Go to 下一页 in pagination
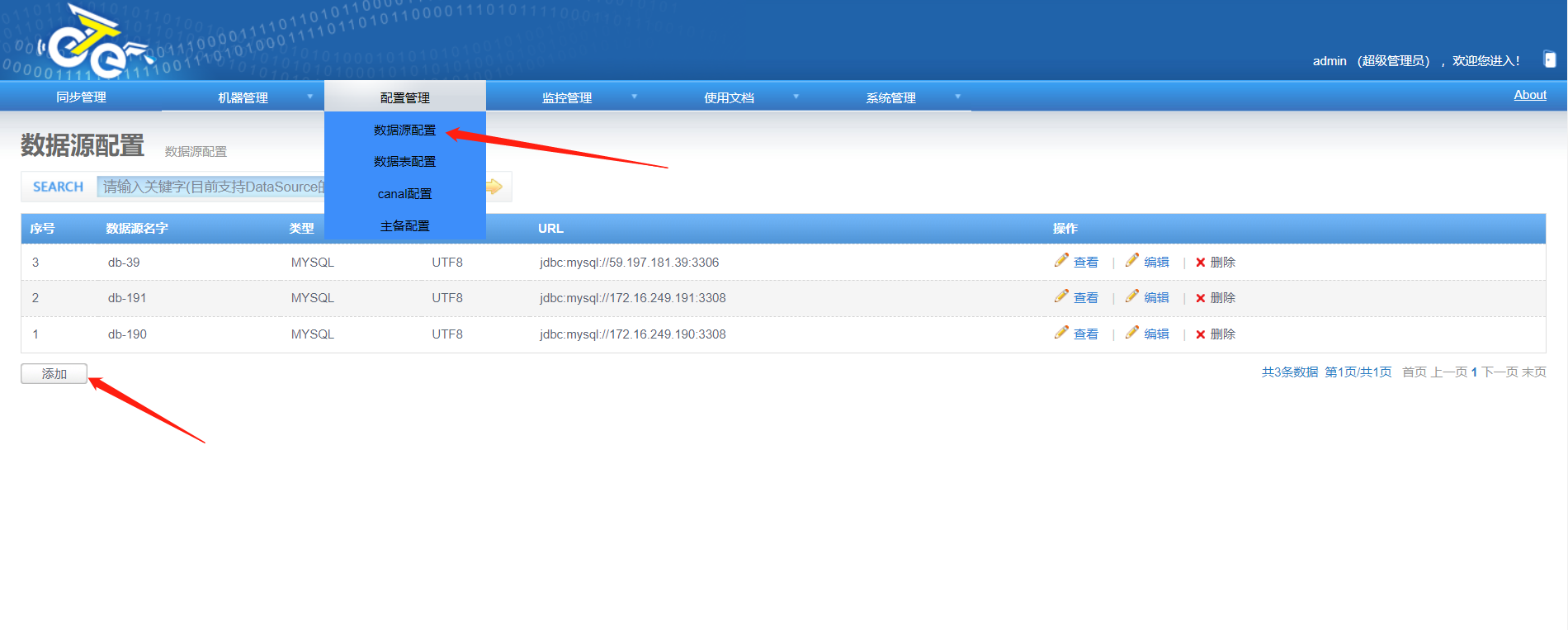Image resolution: width=1568 pixels, height=630 pixels. [1500, 372]
